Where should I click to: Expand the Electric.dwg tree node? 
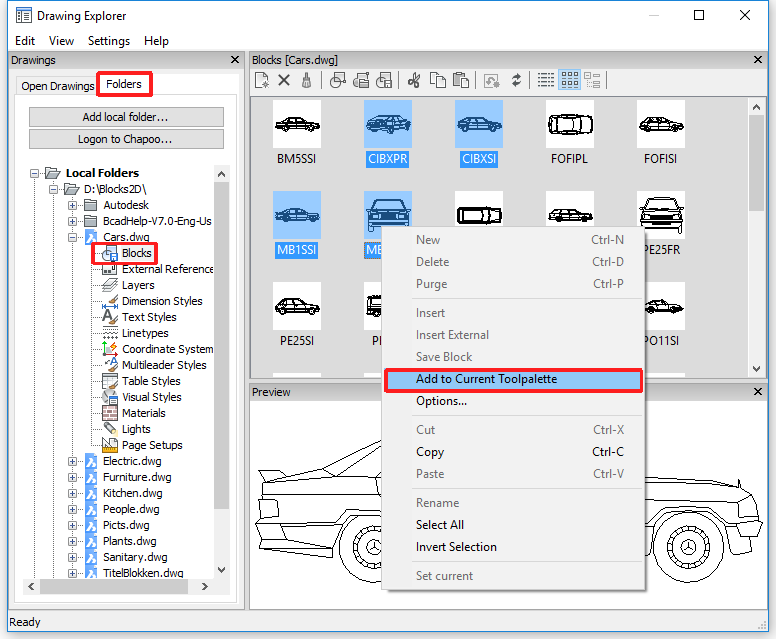tap(73, 461)
